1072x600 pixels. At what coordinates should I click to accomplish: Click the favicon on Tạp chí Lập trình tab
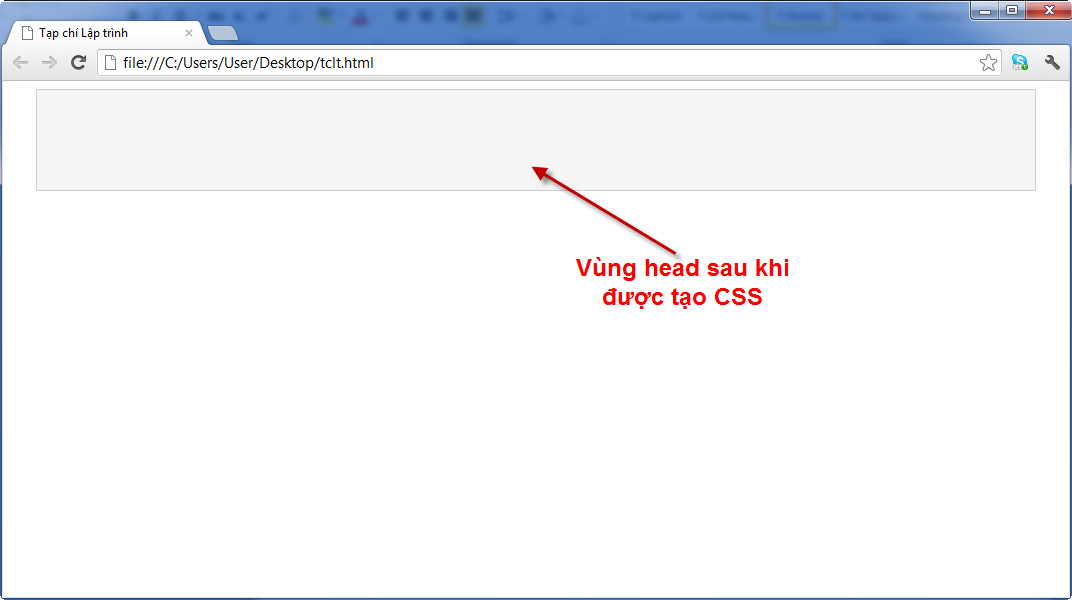click(x=28, y=33)
